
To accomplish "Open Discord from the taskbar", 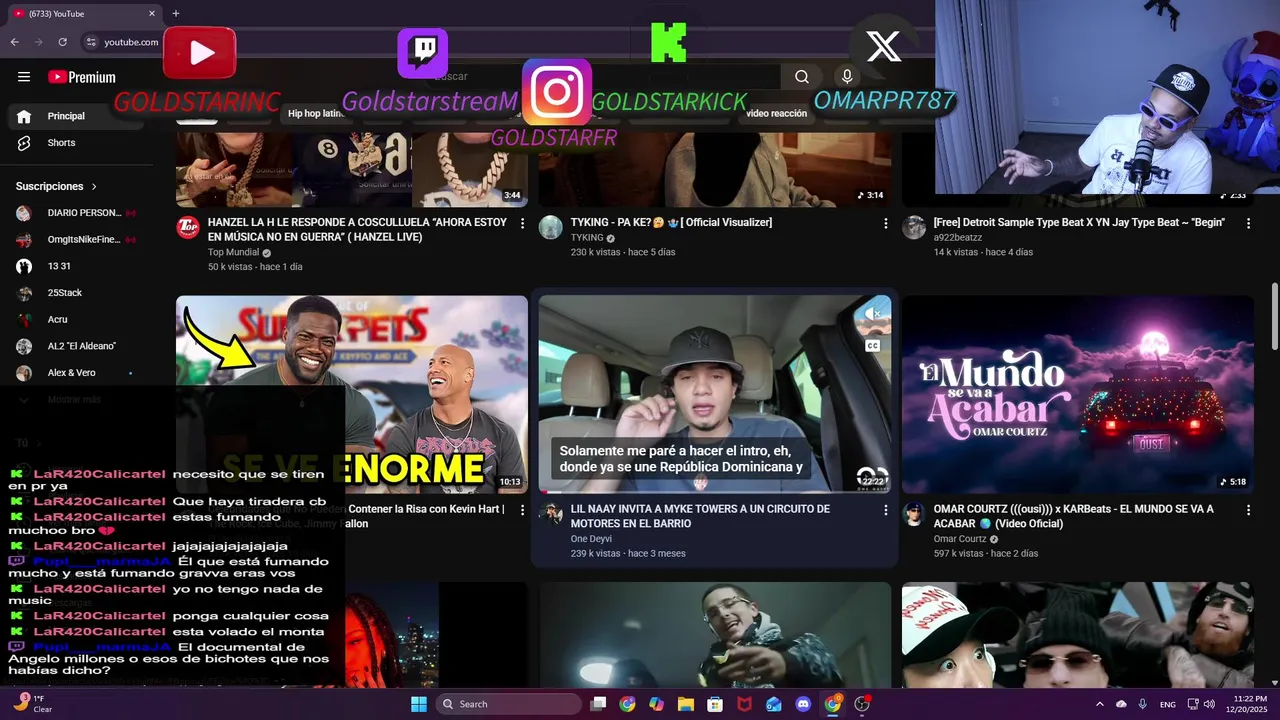I will pyautogui.click(x=803, y=704).
